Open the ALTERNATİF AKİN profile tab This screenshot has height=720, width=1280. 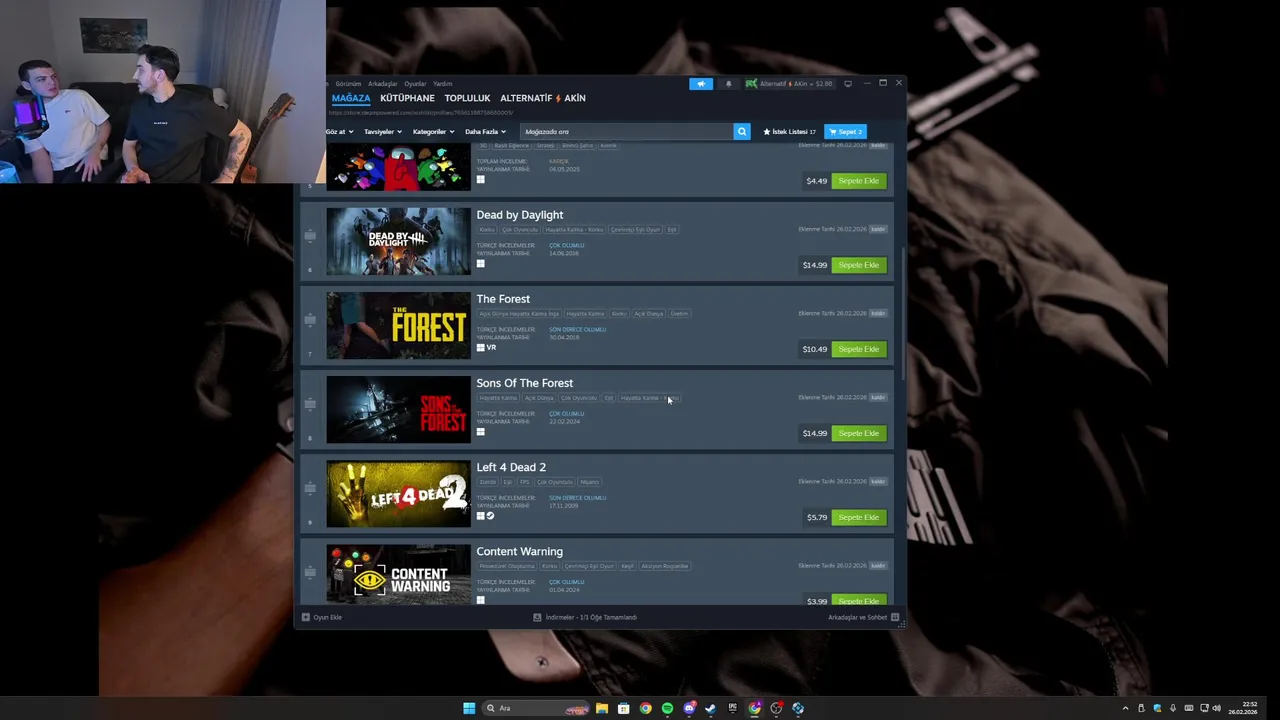(543, 98)
